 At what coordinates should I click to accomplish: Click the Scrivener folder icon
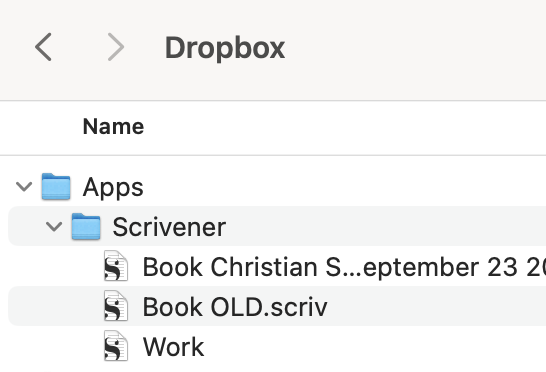[x=86, y=227]
